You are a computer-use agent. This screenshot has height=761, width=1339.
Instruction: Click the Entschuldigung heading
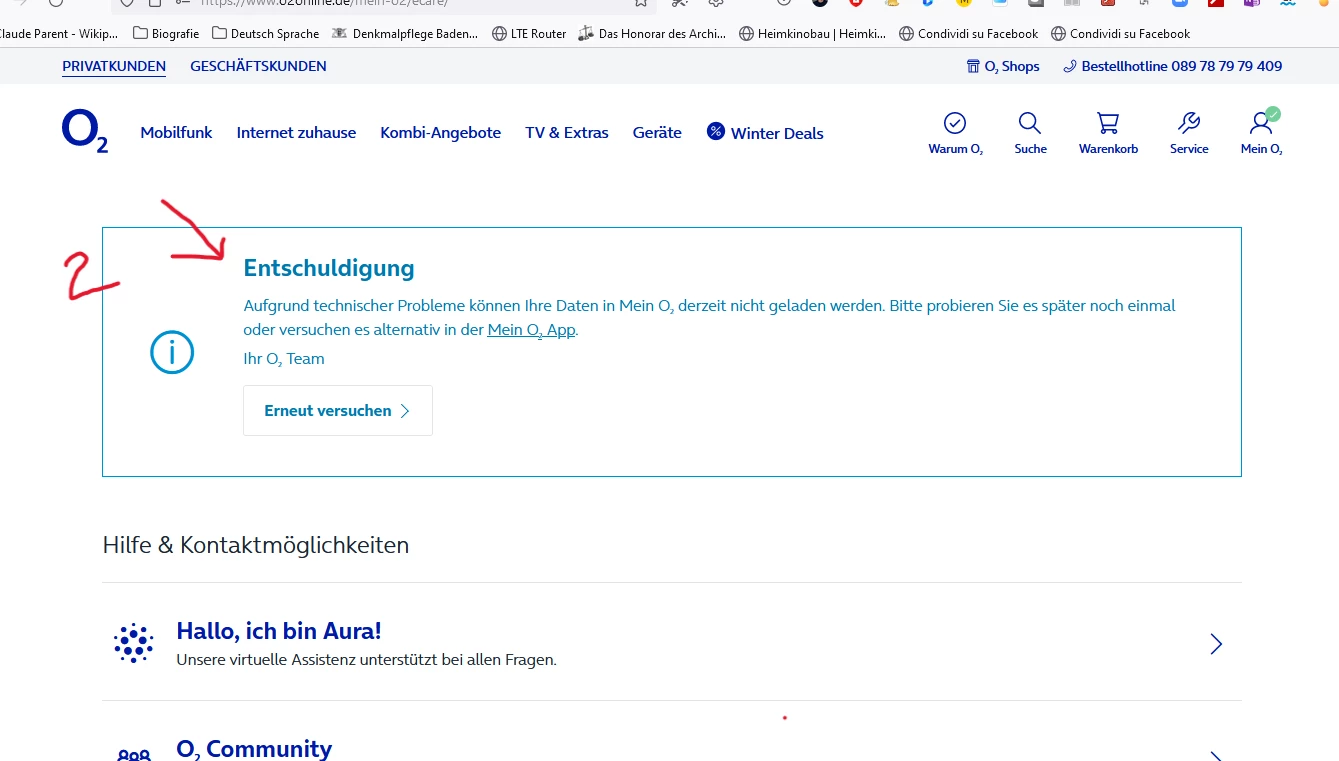(329, 268)
